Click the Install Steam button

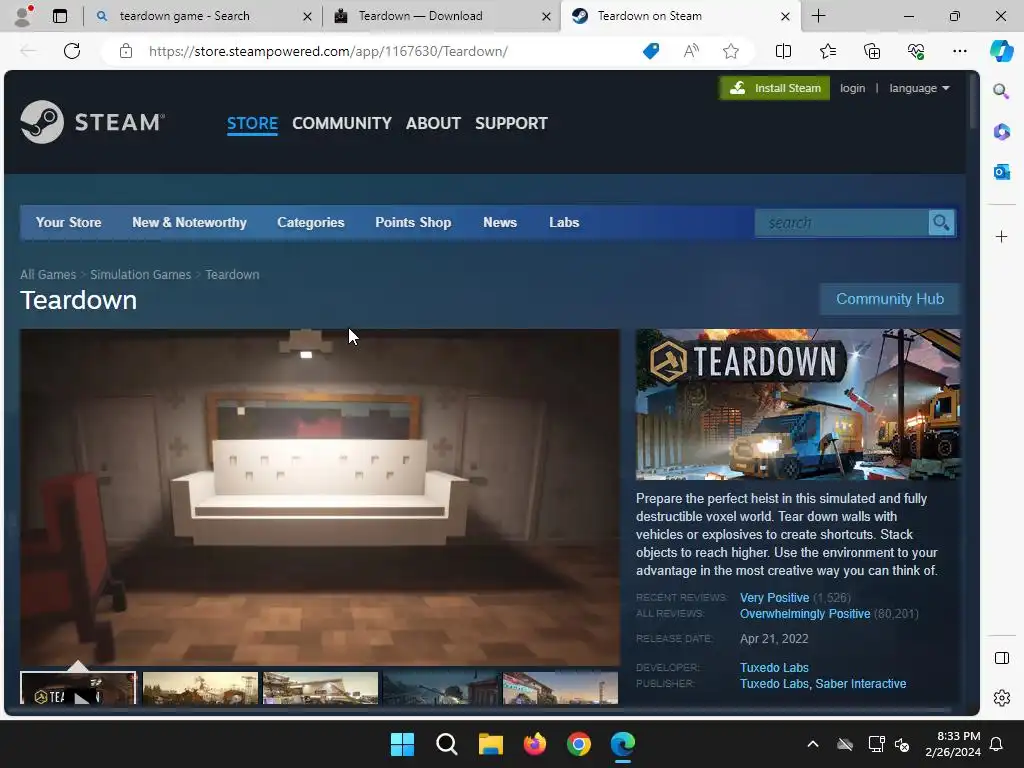[775, 88]
